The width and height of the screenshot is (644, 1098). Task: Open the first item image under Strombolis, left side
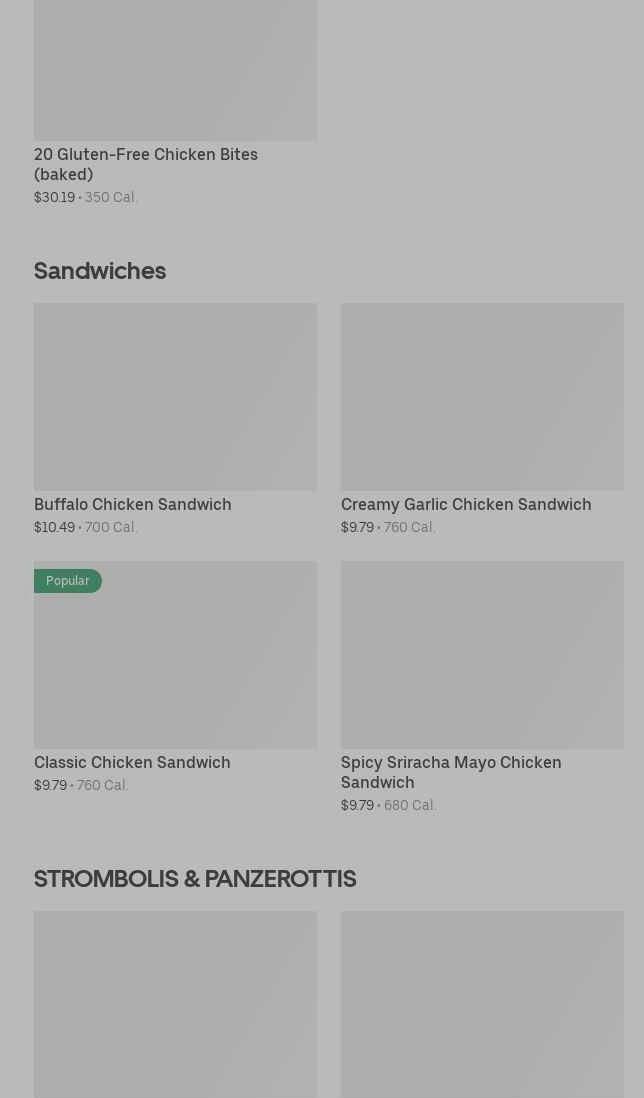pyautogui.click(x=175, y=1004)
